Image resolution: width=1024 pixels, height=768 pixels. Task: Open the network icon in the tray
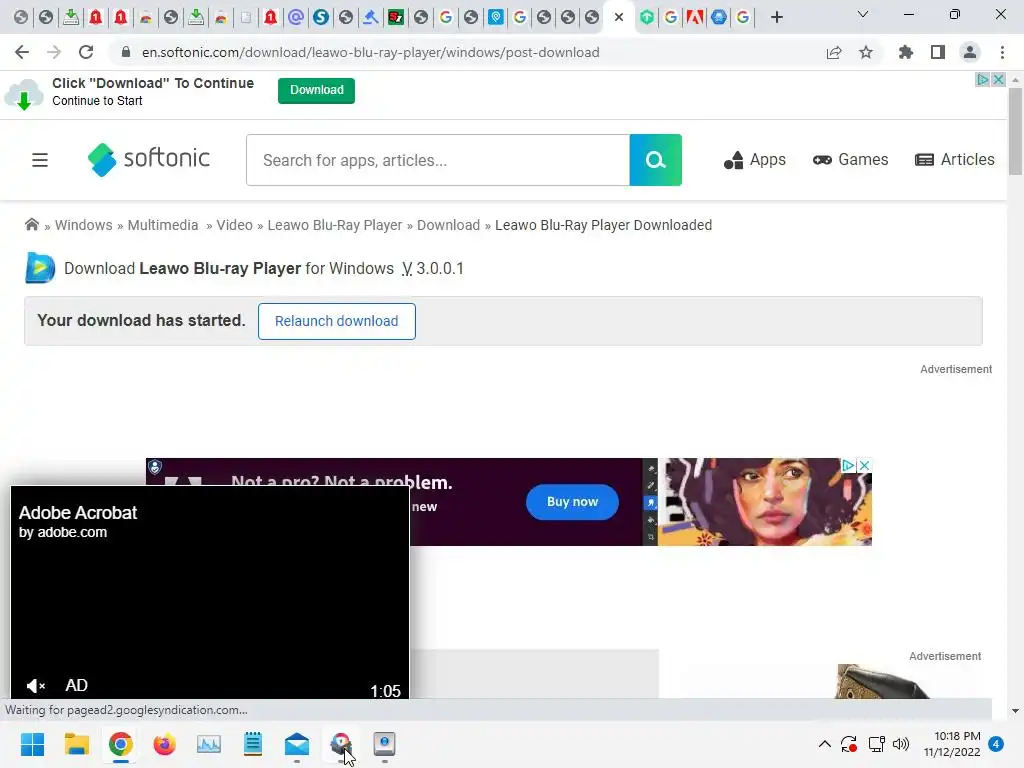click(876, 744)
